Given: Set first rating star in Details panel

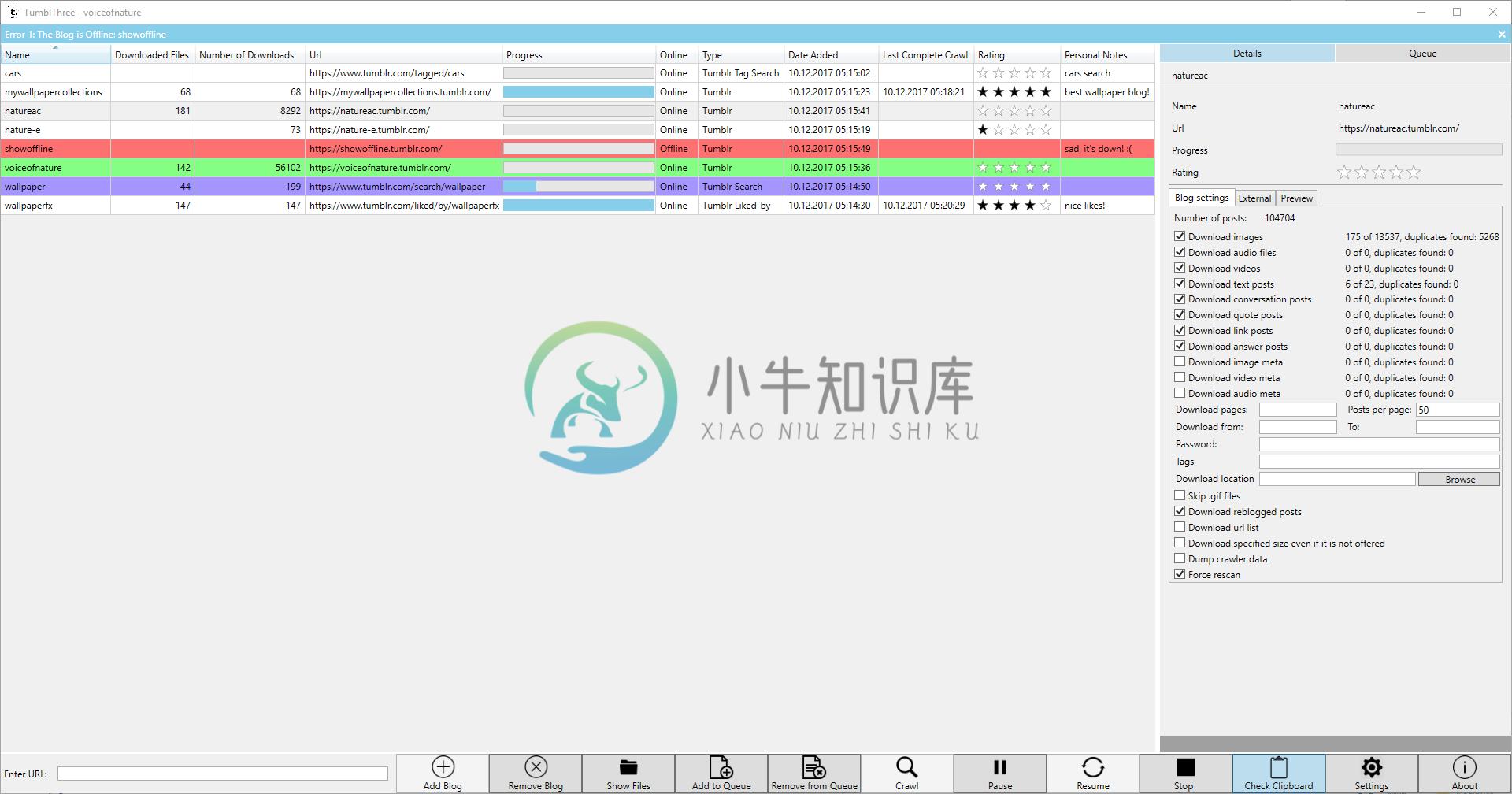Looking at the screenshot, I should point(1344,172).
